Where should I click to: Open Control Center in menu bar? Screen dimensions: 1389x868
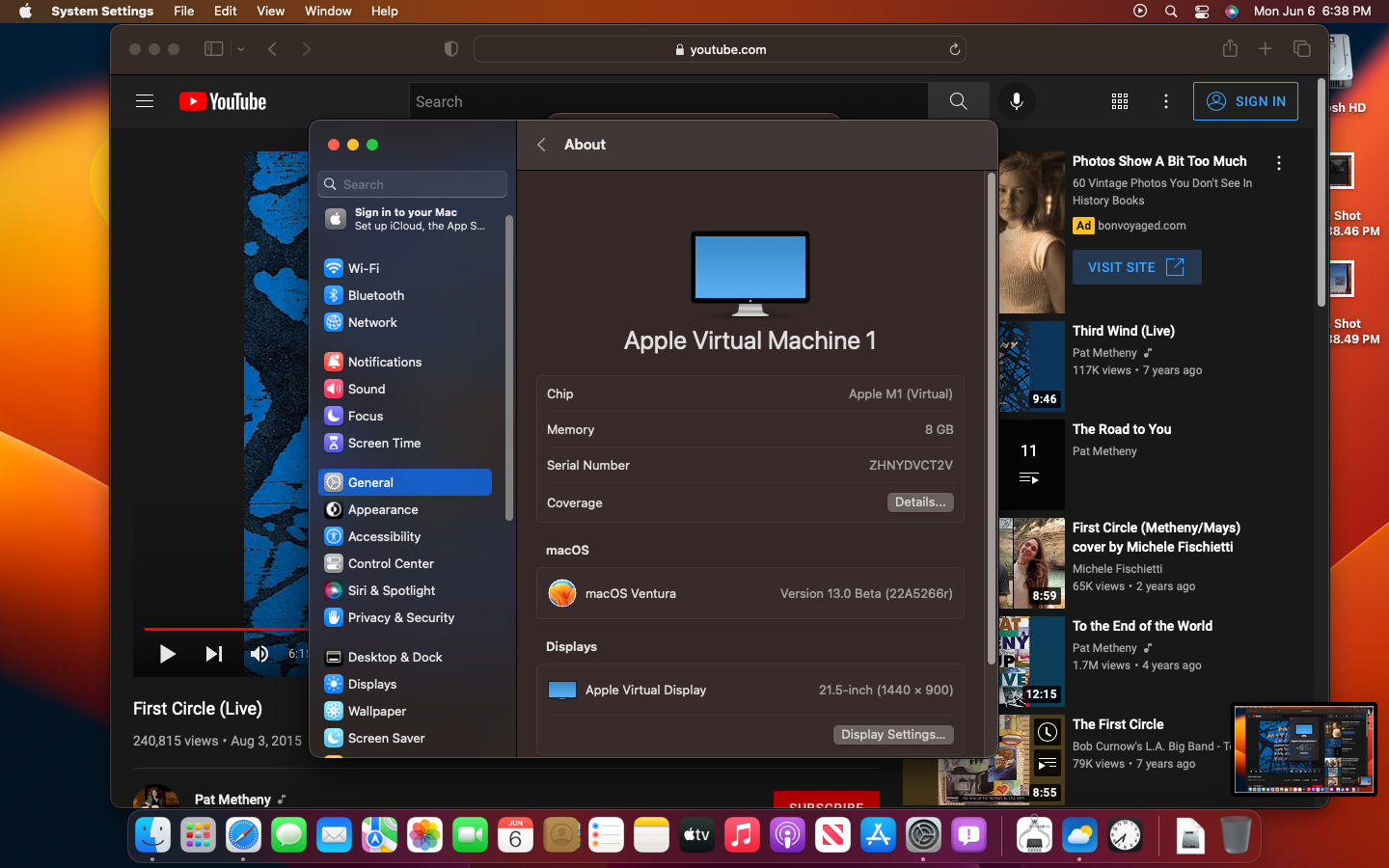click(x=1202, y=11)
